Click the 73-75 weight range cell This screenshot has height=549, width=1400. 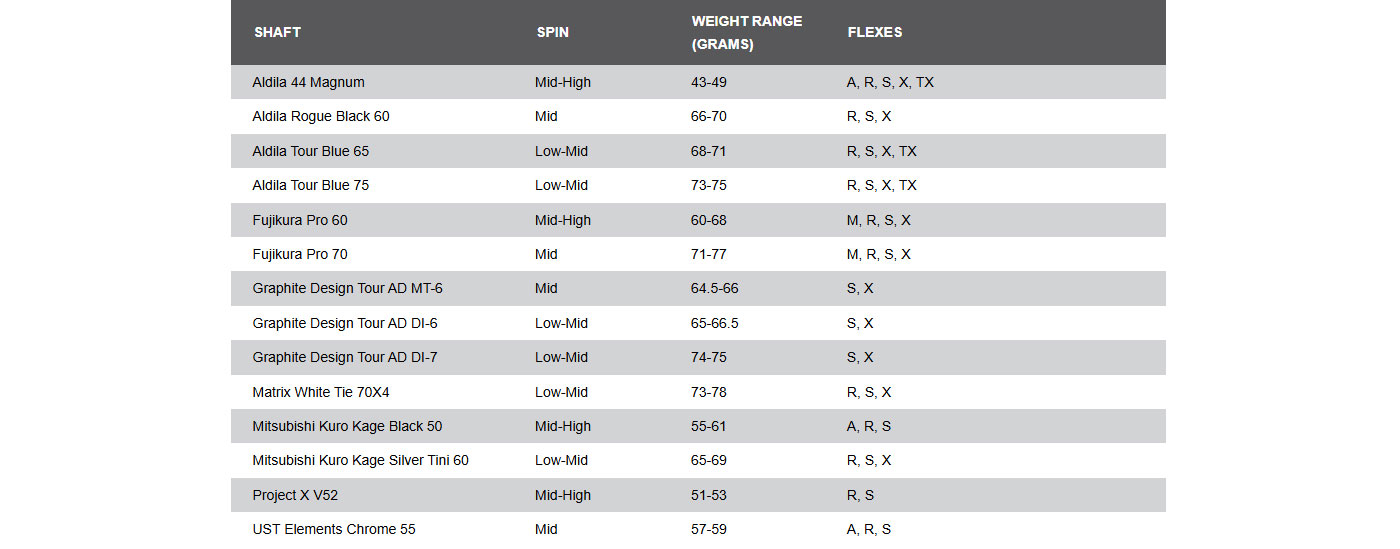[708, 185]
